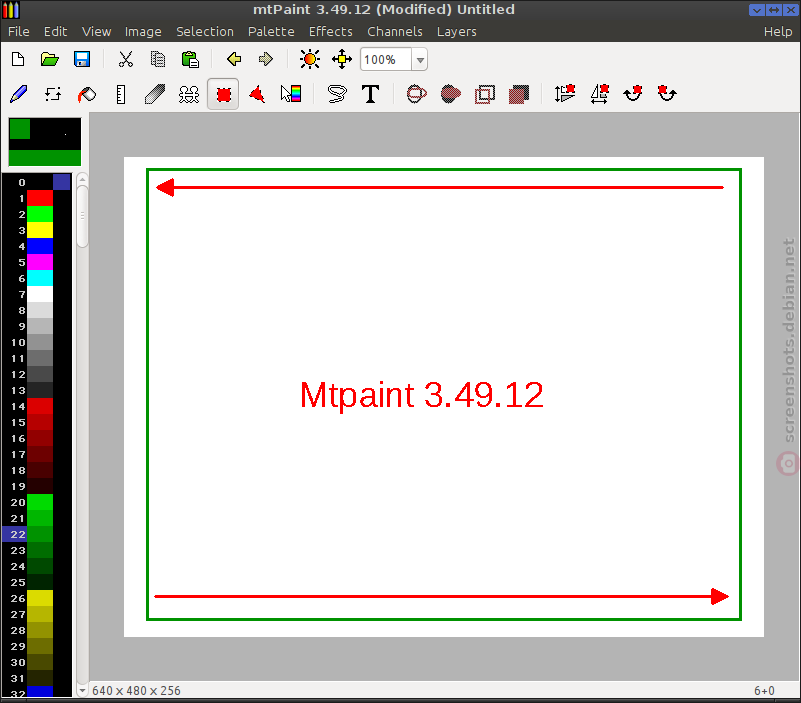Click the current color preview box
The image size is (801, 703).
point(45,142)
